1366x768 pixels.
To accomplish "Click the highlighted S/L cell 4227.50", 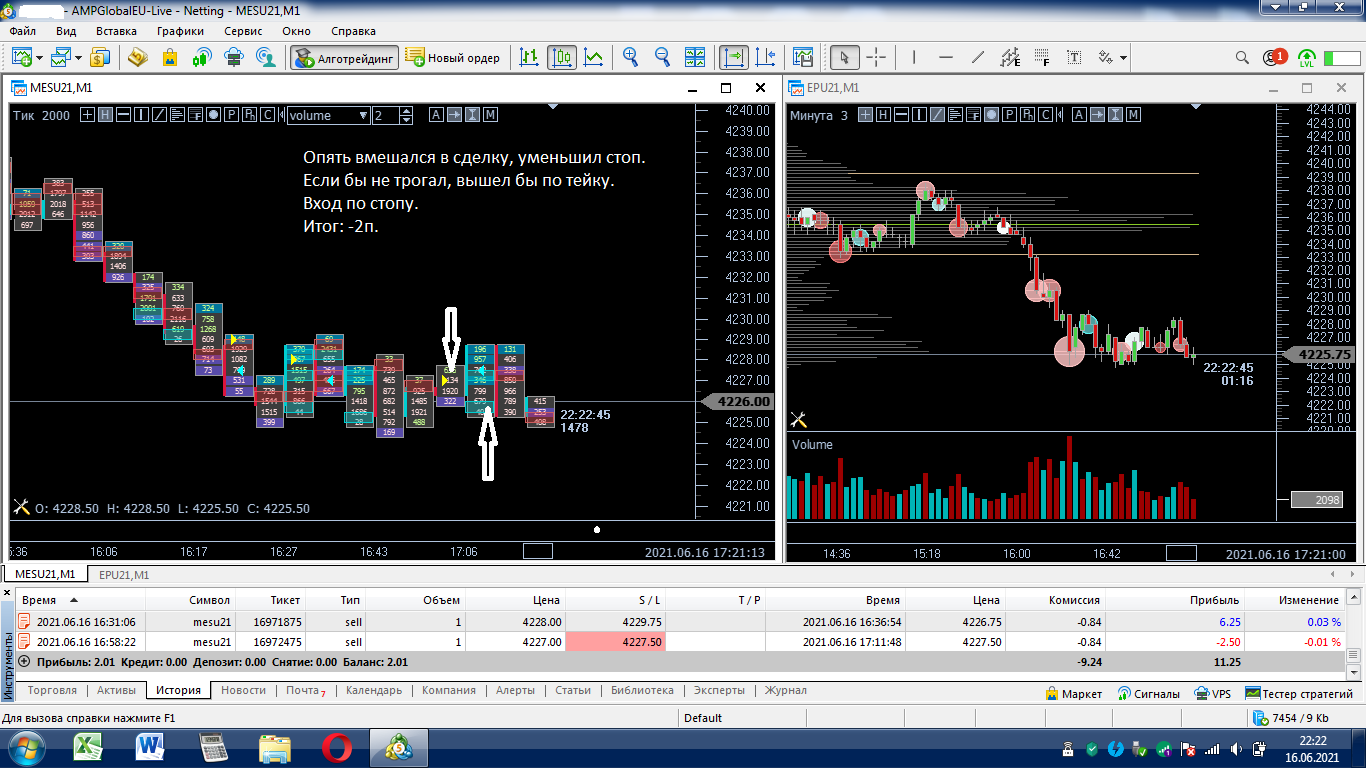I will pyautogui.click(x=615, y=642).
